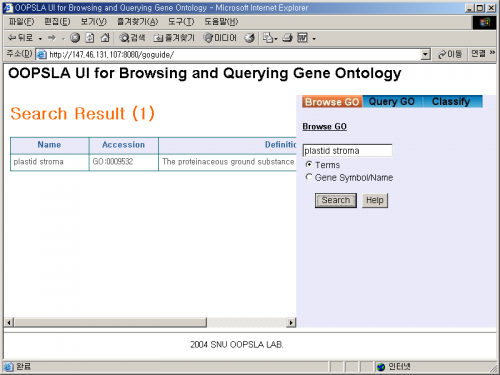Image resolution: width=500 pixels, height=375 pixels.
Task: Click the Search Result (1) heading
Action: point(82,114)
